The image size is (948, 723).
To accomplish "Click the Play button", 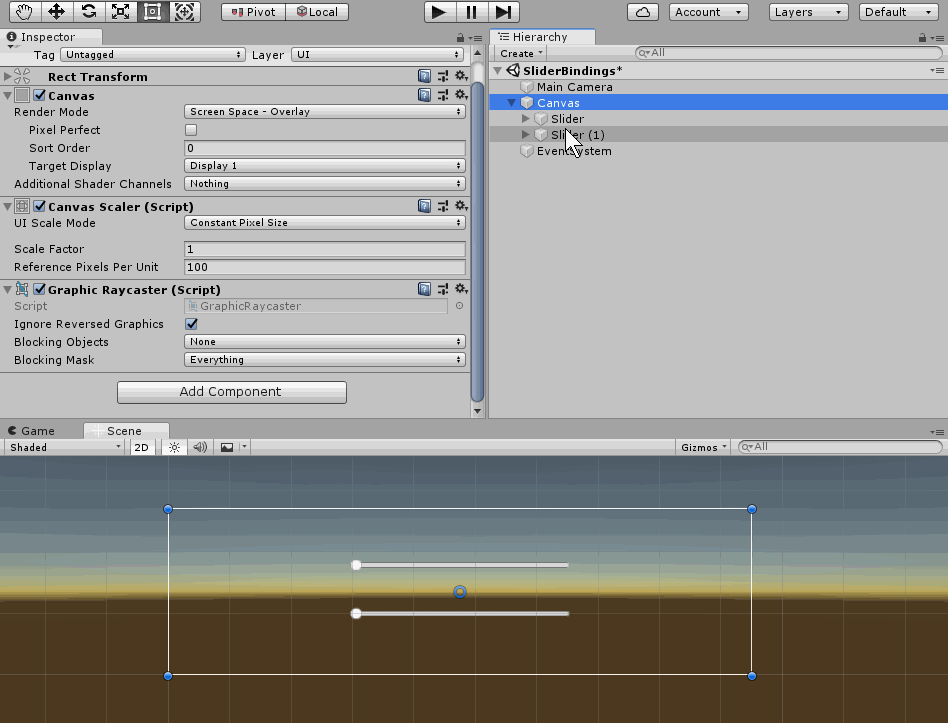I will click(x=439, y=12).
